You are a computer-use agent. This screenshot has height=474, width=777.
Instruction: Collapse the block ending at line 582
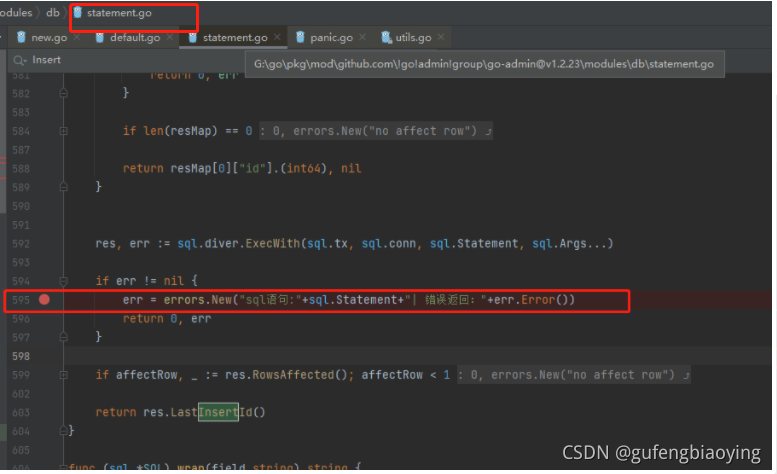[63, 93]
